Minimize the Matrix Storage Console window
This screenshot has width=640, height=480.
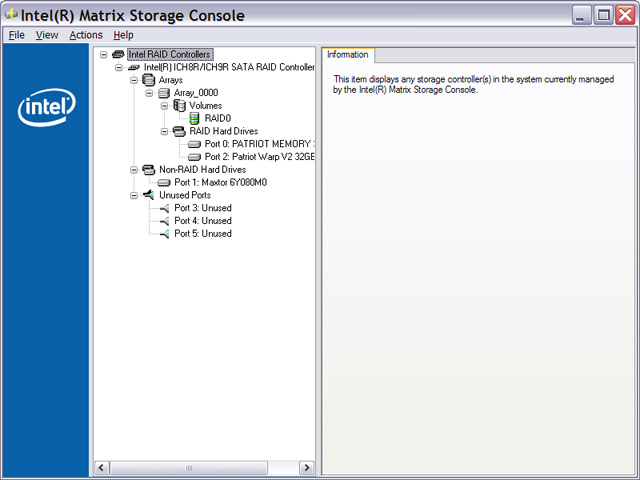(x=581, y=15)
